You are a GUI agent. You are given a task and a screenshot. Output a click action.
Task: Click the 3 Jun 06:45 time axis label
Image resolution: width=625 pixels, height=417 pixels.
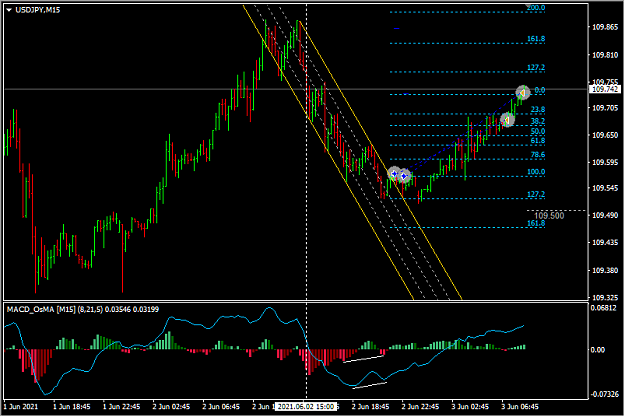click(x=520, y=407)
